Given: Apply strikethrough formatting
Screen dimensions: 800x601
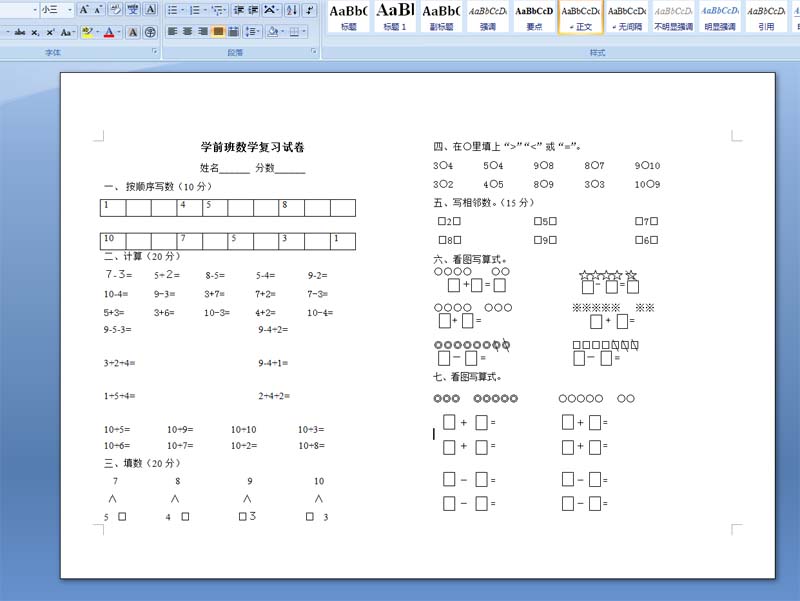Looking at the screenshot, I should pos(20,32).
